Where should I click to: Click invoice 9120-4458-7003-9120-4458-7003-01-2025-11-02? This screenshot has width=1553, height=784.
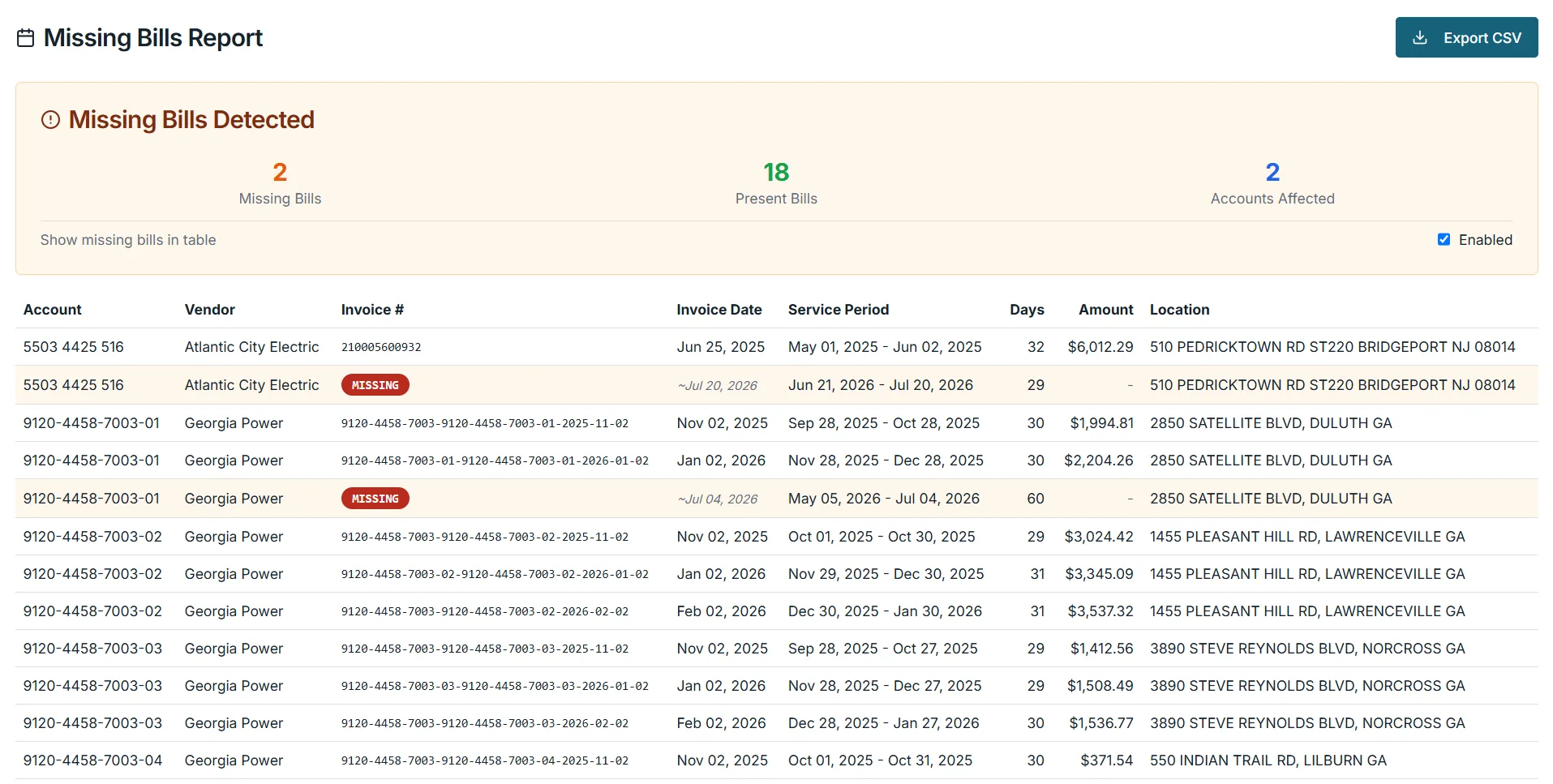coord(485,423)
